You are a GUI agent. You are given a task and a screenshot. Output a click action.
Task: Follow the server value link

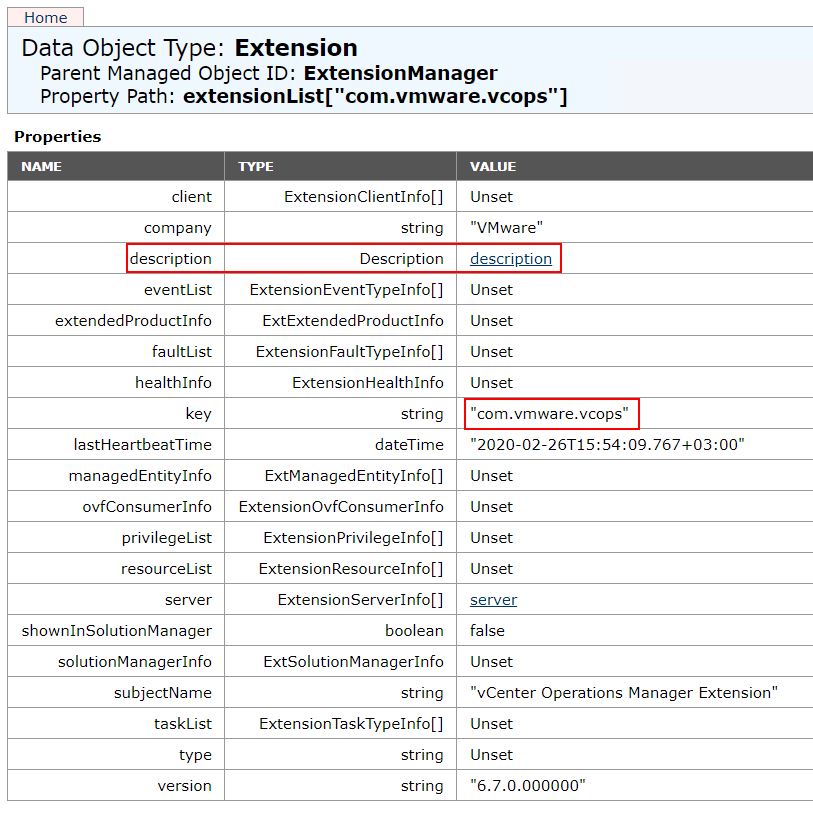493,600
